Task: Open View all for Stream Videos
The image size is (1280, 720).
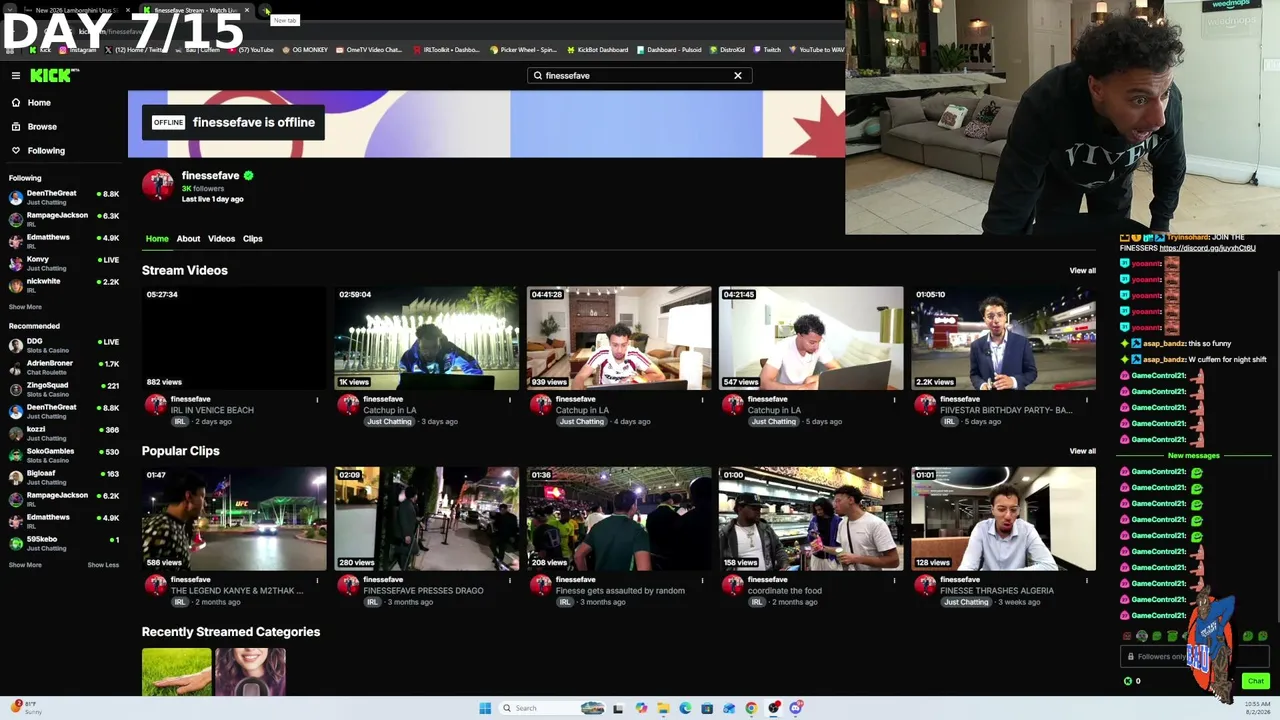Action: (1082, 271)
